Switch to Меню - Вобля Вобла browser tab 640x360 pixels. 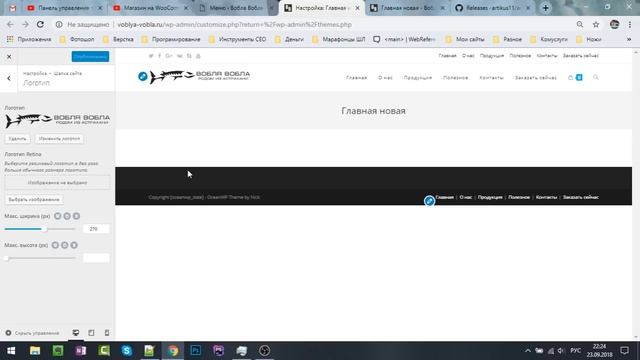[x=236, y=8]
